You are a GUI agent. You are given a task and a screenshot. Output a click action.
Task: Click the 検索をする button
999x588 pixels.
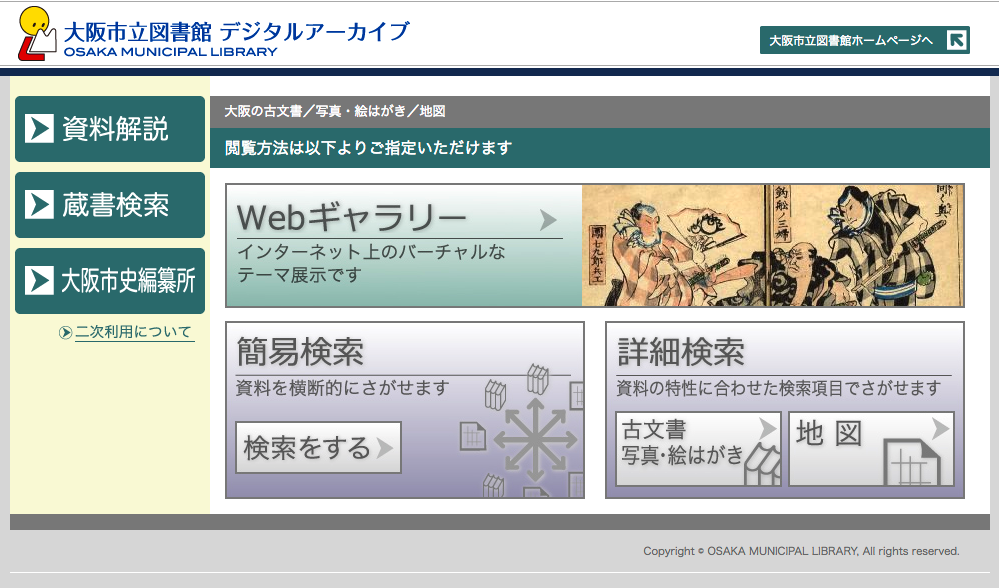tap(318, 447)
